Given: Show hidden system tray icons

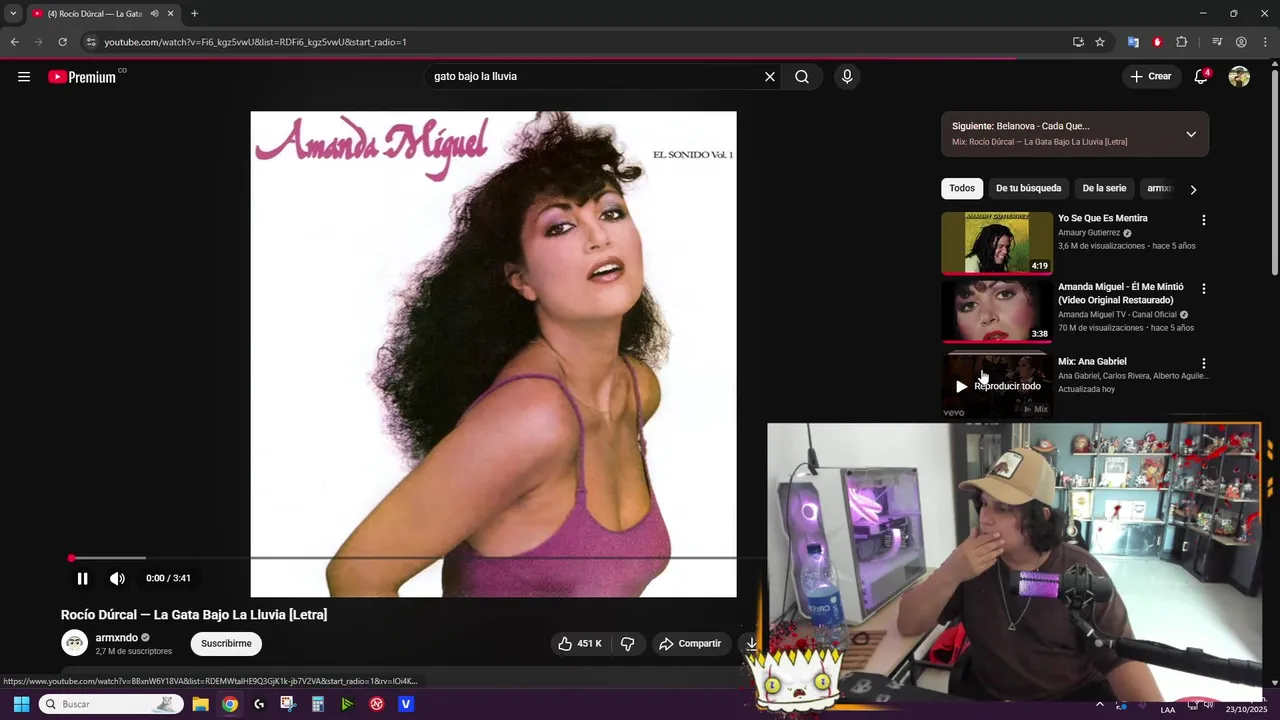Looking at the screenshot, I should [x=1100, y=704].
